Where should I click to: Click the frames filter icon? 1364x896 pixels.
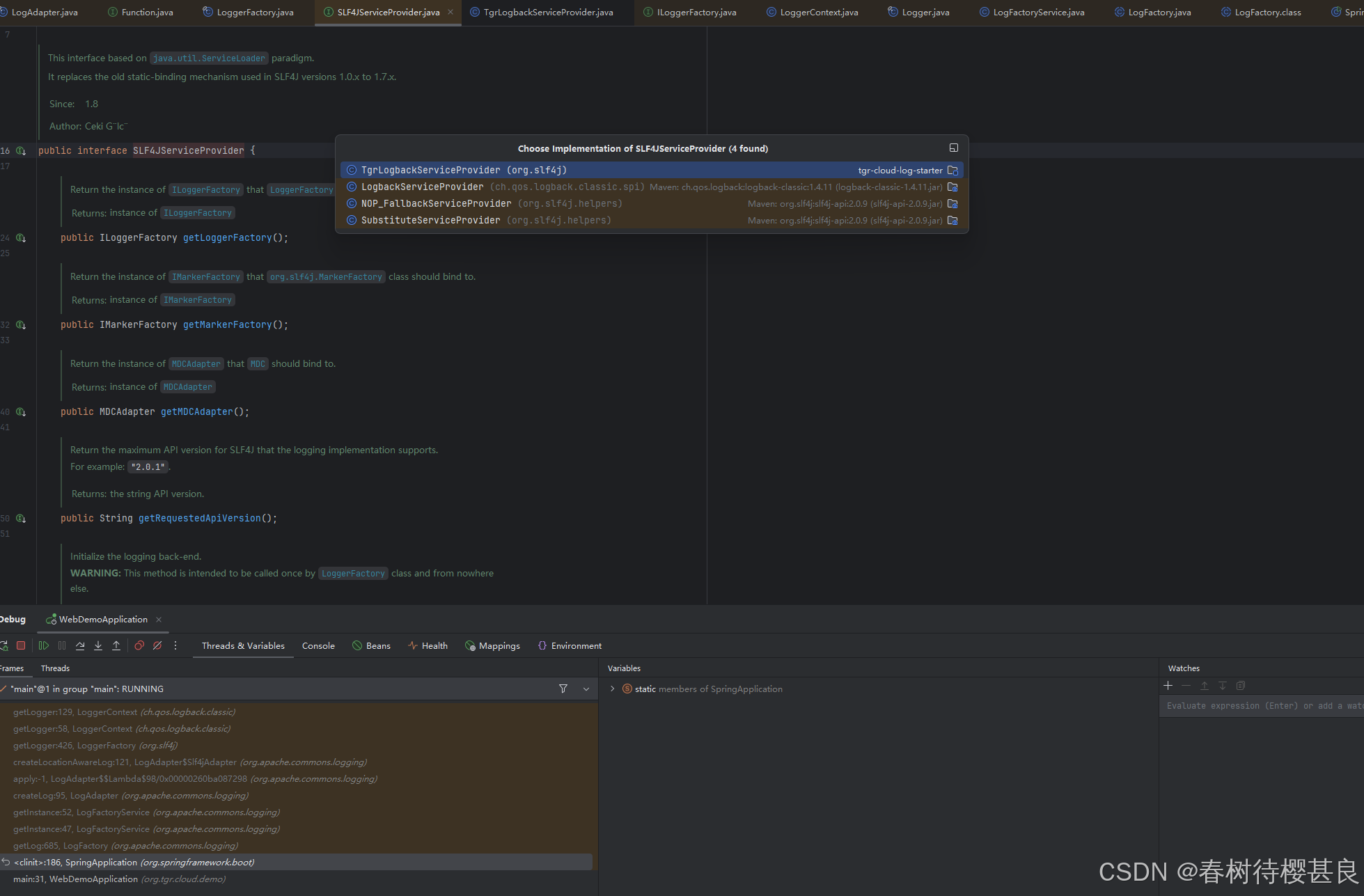point(563,689)
